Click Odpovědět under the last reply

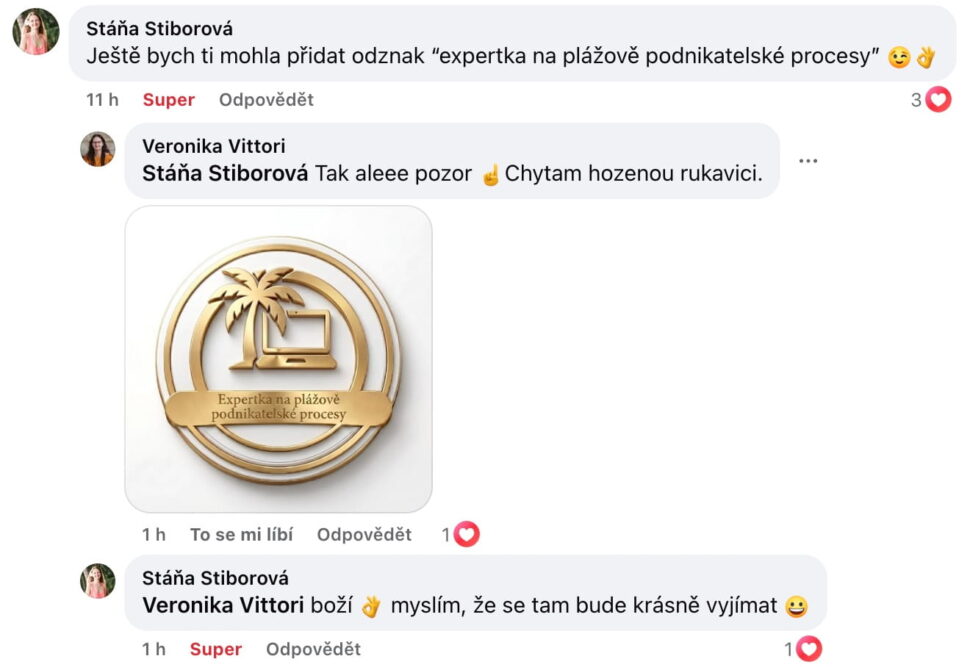coord(313,649)
